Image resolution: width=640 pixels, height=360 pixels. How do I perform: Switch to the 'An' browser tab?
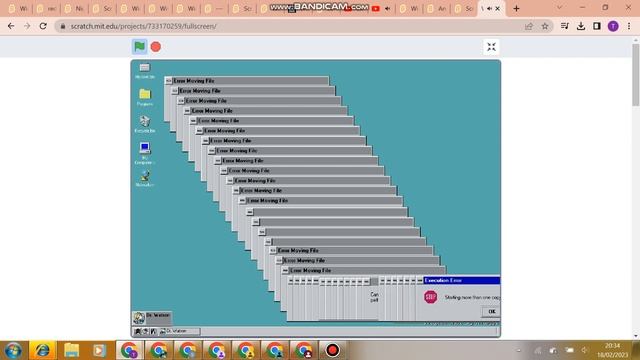pos(436,9)
